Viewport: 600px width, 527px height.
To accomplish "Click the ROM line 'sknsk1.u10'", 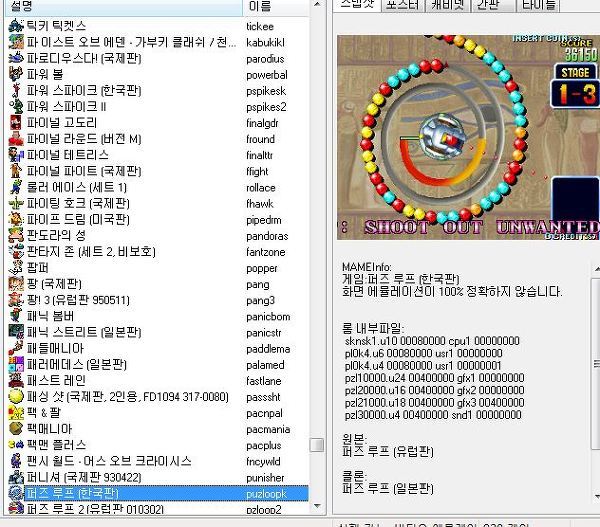I will [x=432, y=341].
